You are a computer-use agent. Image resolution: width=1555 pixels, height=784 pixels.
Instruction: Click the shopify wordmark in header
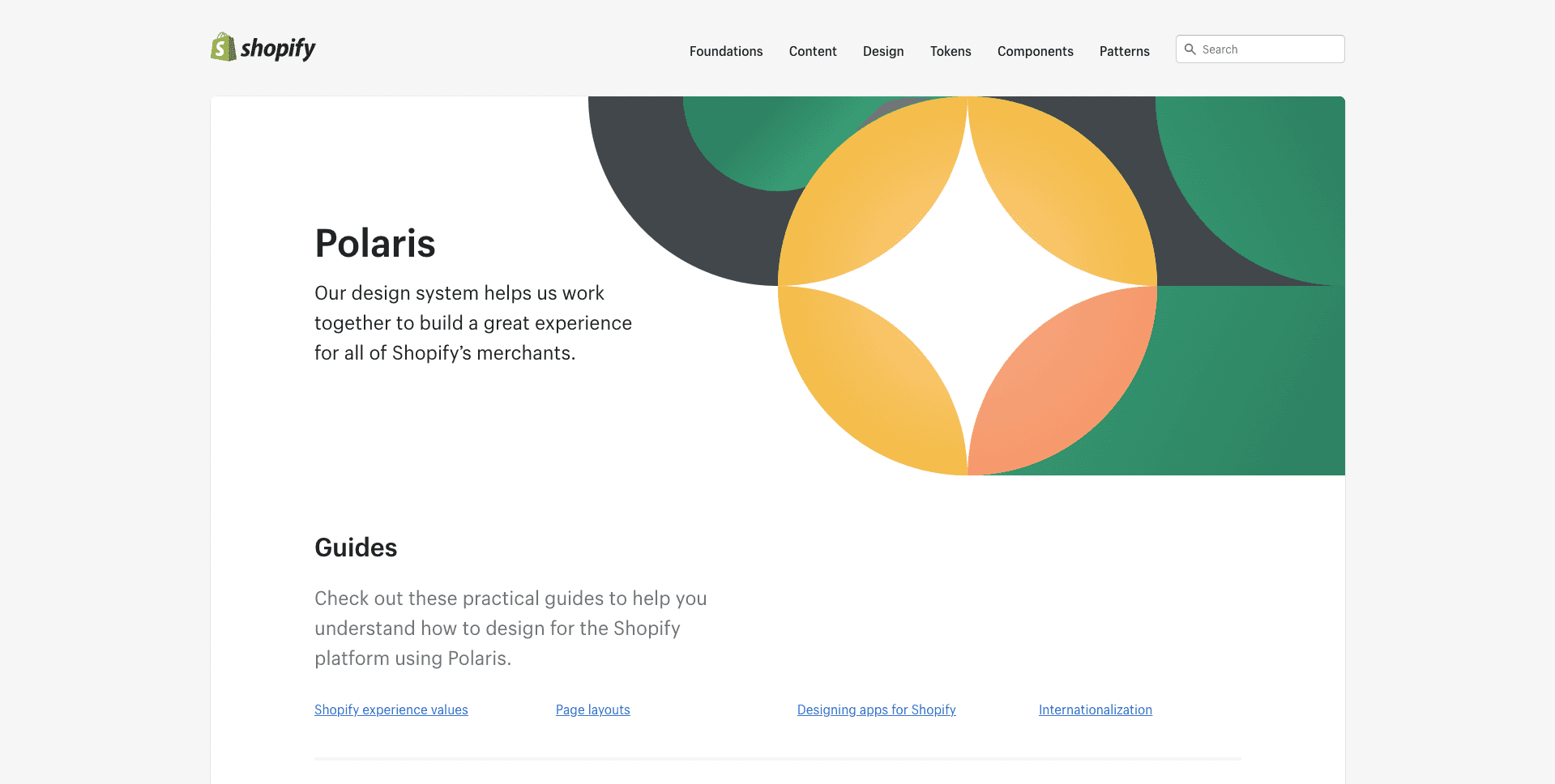(x=278, y=49)
